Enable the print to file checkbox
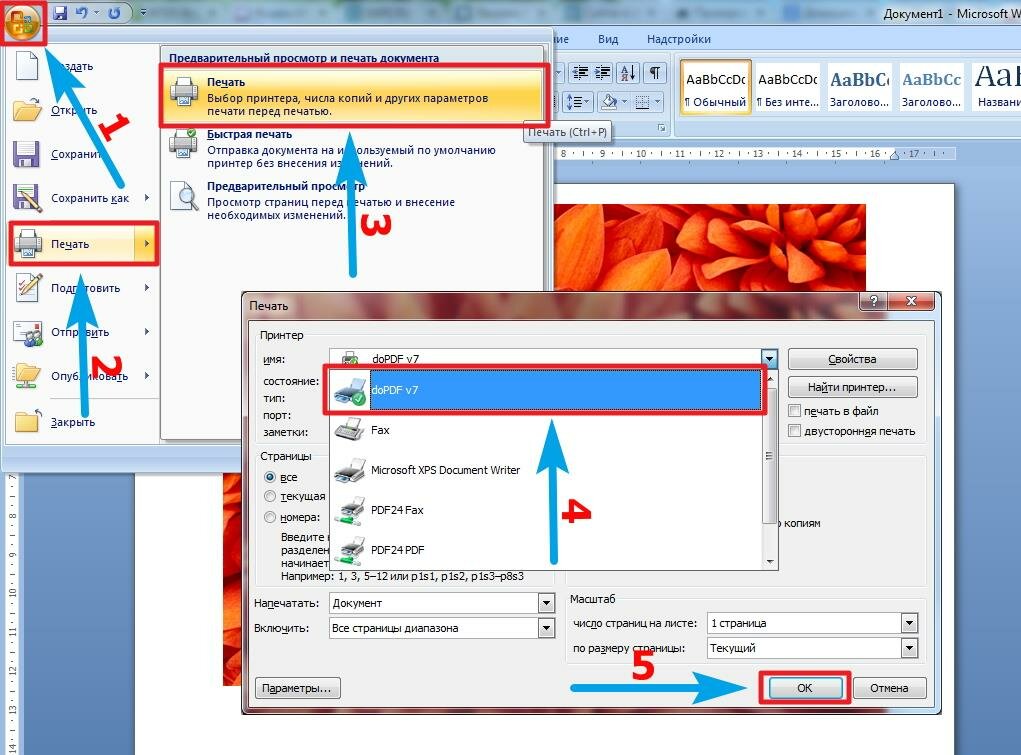The image size is (1021, 755). pos(794,411)
